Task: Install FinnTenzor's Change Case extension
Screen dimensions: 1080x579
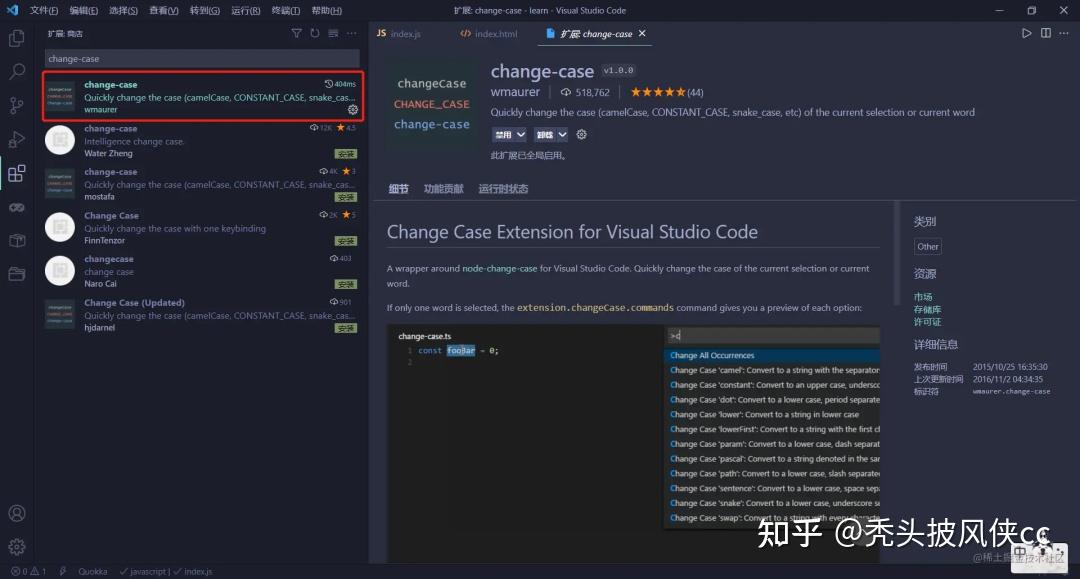Action: pos(346,241)
